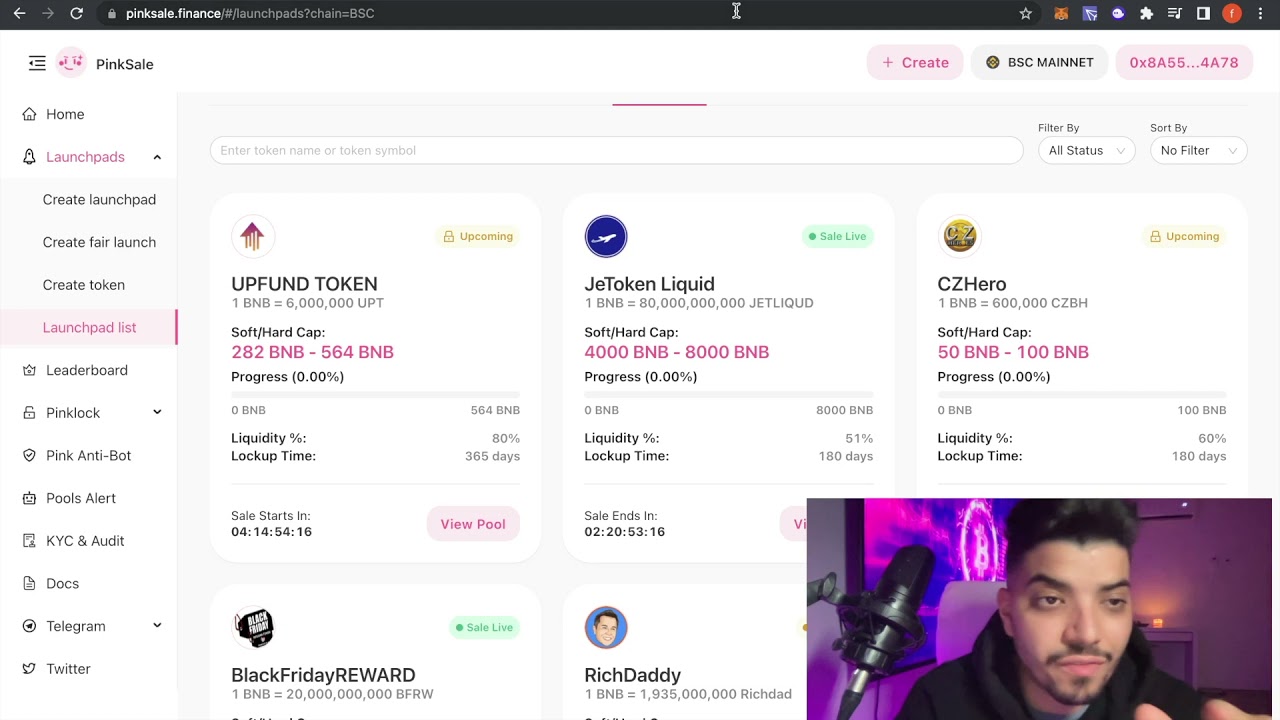Click the CZHero title text
The image size is (1280, 720).
[972, 284]
